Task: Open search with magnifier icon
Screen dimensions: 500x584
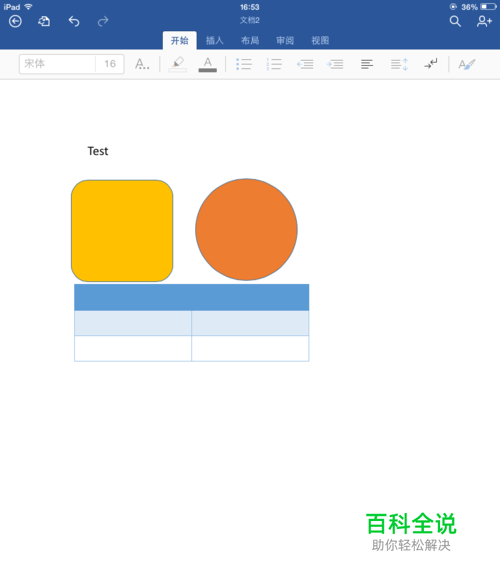Action: pyautogui.click(x=455, y=21)
